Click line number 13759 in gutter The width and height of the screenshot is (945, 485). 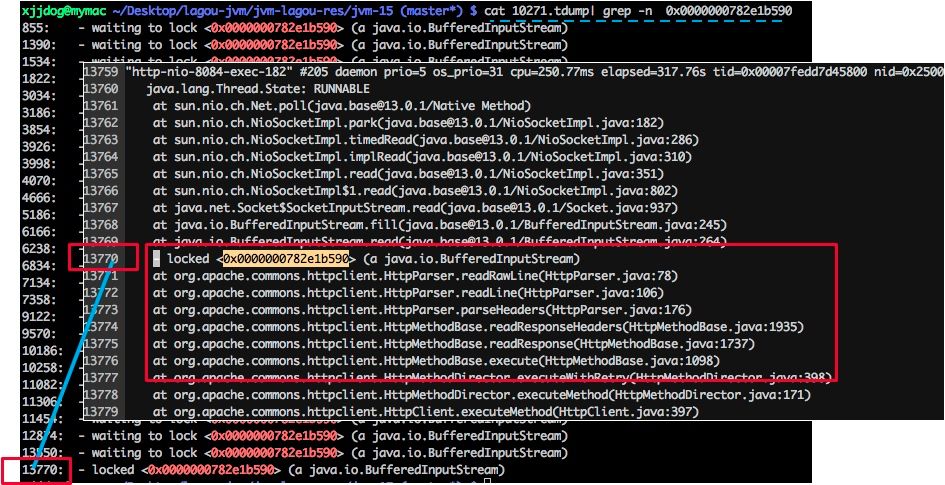101,71
